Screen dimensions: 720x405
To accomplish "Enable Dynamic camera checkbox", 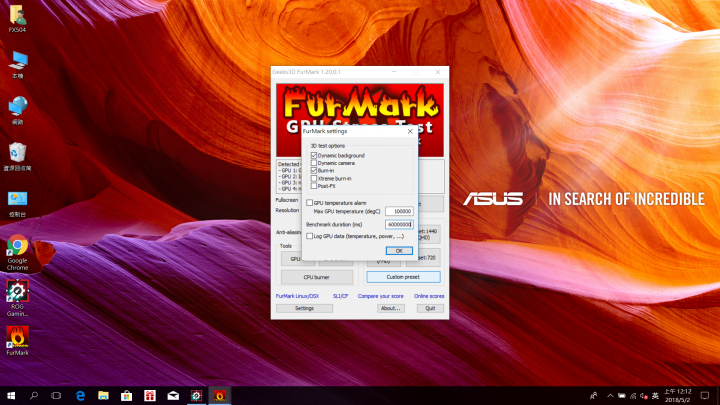I will pos(314,163).
